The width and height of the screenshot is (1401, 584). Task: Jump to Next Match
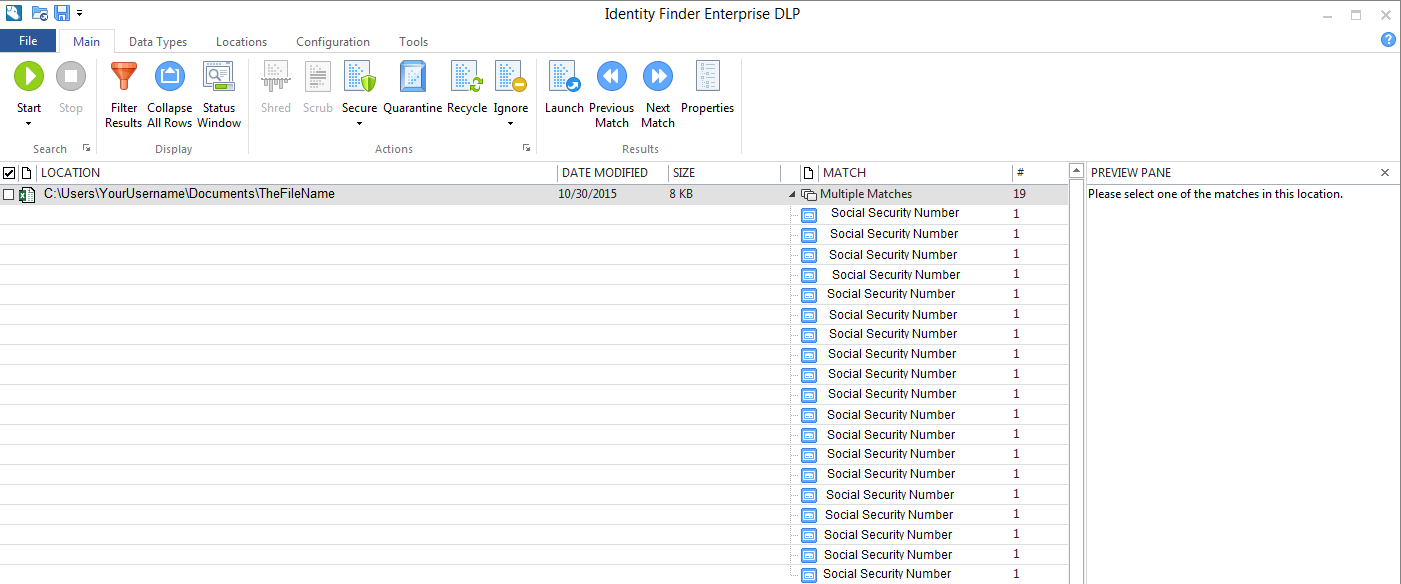point(657,77)
